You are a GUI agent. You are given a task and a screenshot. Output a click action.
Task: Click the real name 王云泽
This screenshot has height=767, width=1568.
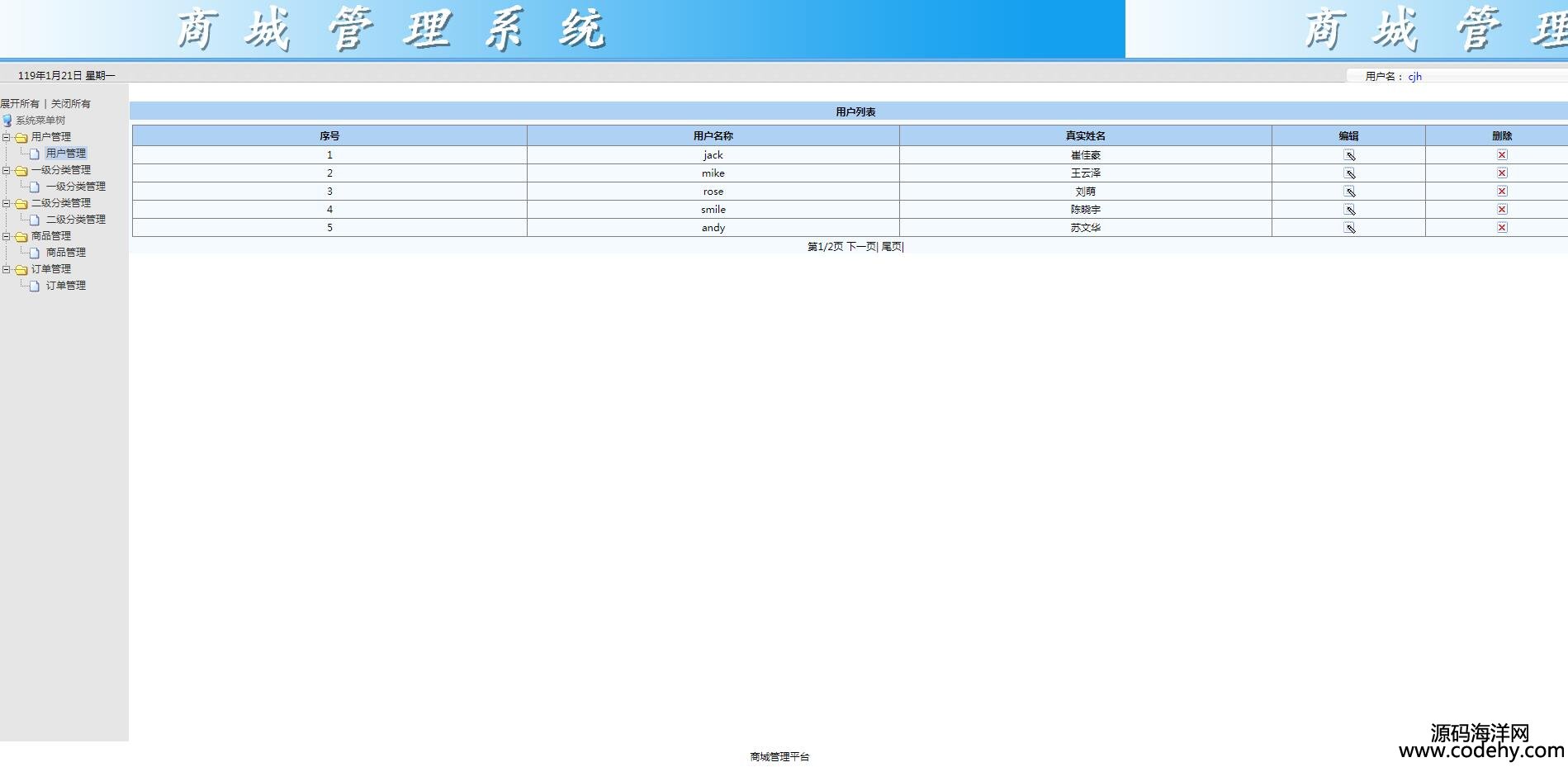coord(1086,173)
